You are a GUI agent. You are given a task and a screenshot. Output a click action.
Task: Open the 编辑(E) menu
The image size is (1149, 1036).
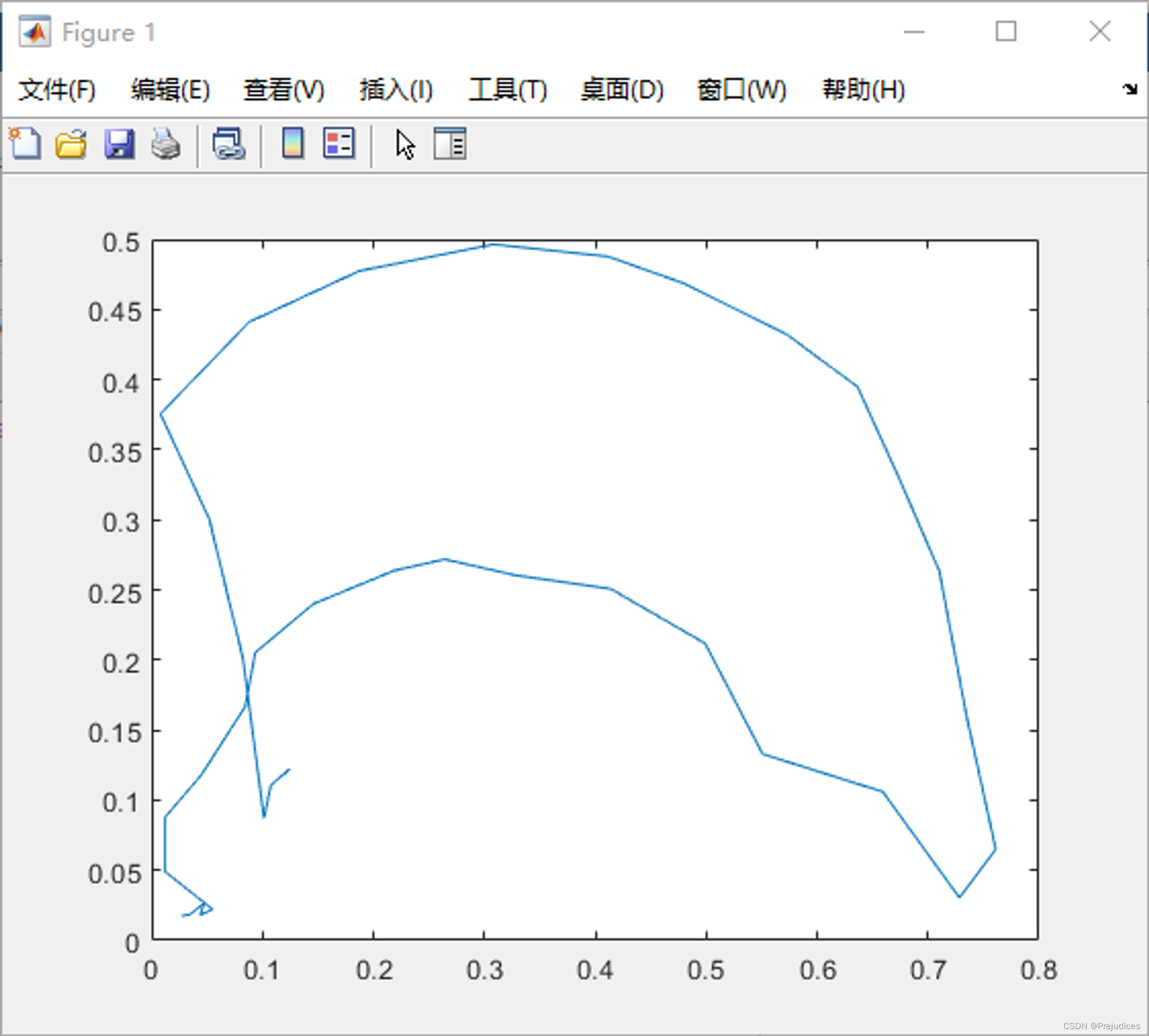pyautogui.click(x=170, y=90)
